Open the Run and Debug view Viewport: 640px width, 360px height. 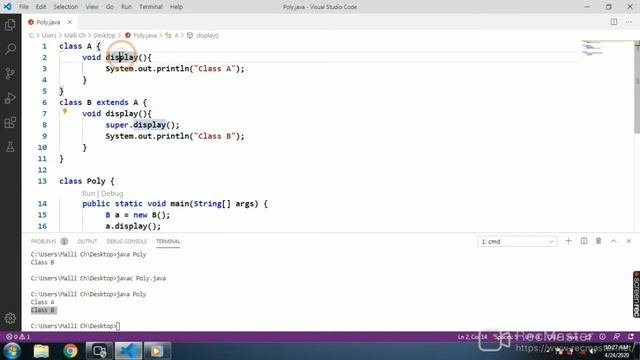10,98
